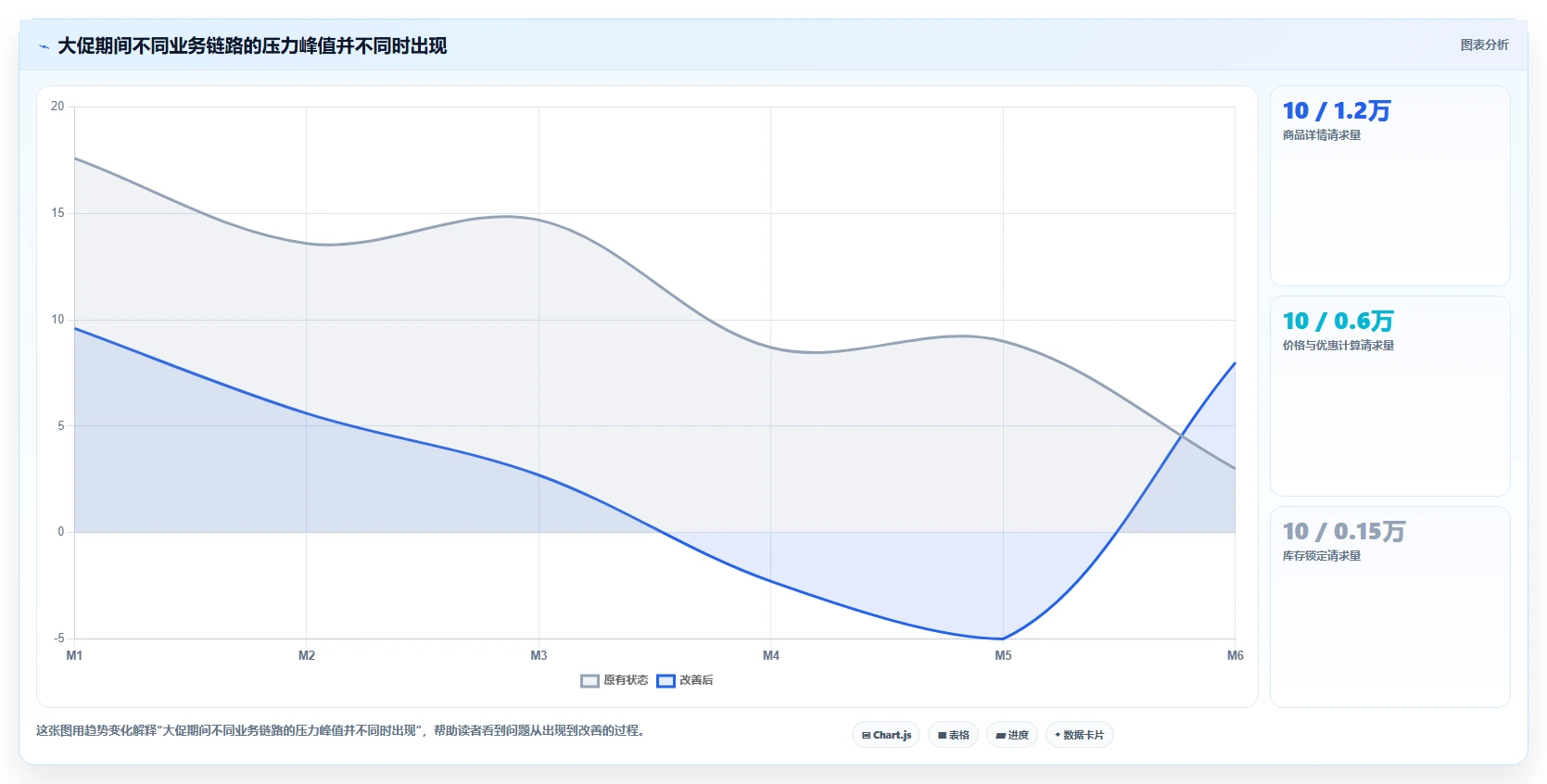Viewport: 1547px width, 784px height.
Task: Click the gray 原有状态 line's start at M1
Action: 75,158
